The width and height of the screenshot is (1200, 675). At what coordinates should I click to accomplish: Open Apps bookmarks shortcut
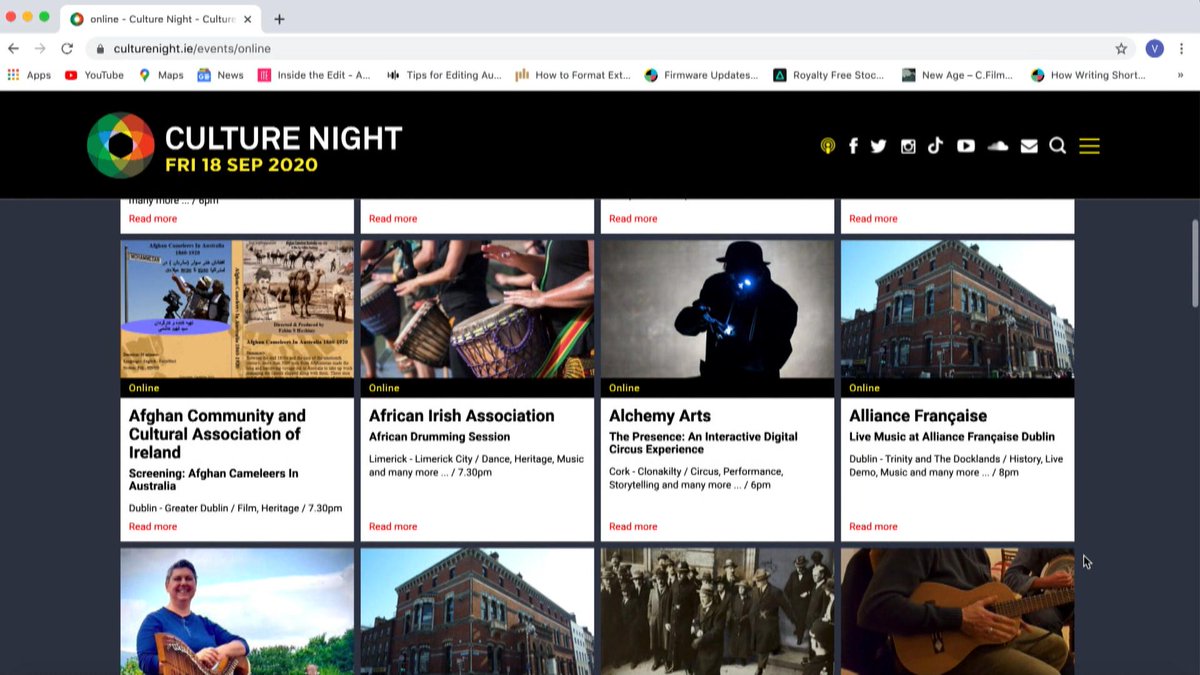29,75
